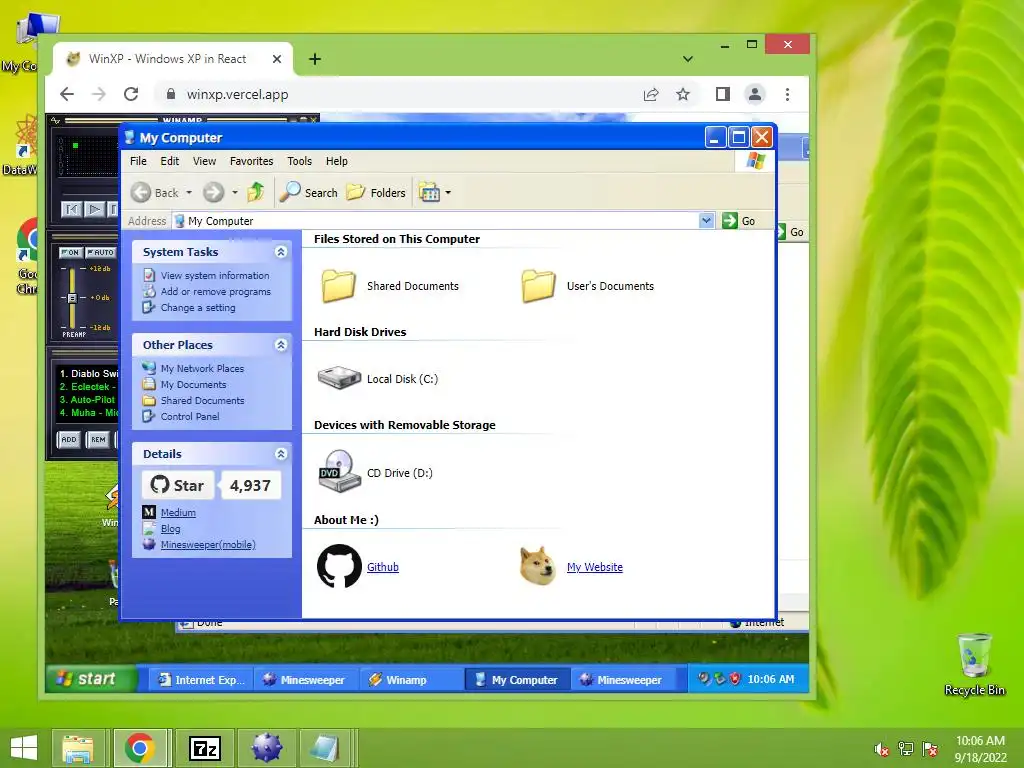Click Winamp playlist REM button

coord(99,440)
